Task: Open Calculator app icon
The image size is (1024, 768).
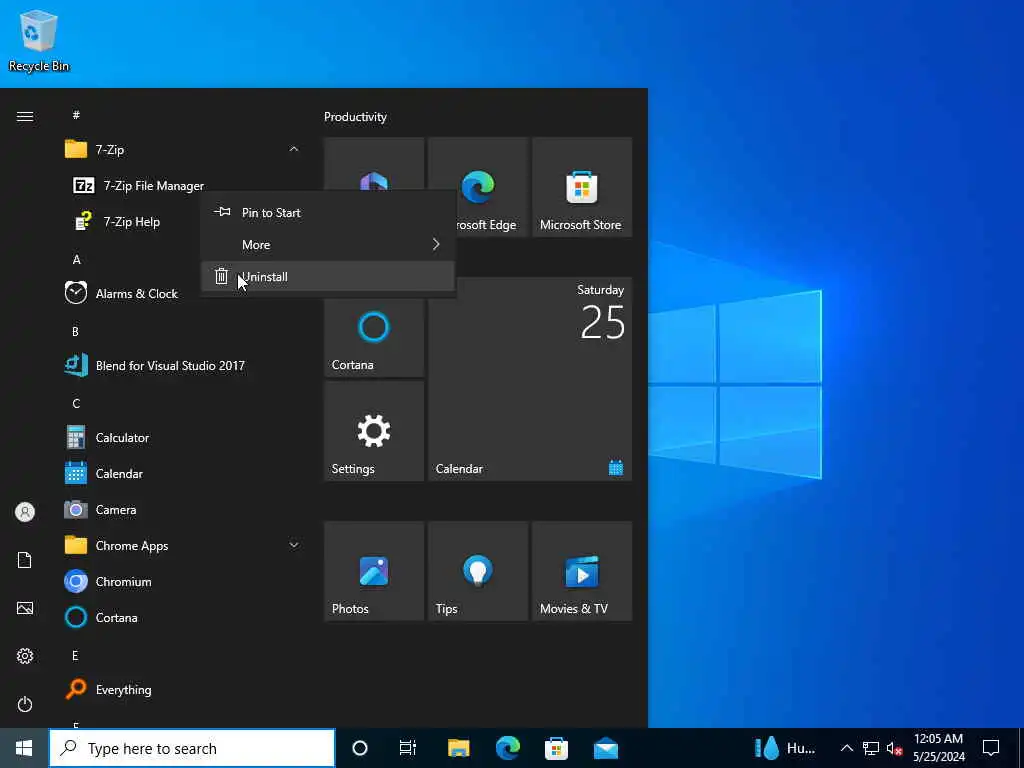Action: coord(76,438)
